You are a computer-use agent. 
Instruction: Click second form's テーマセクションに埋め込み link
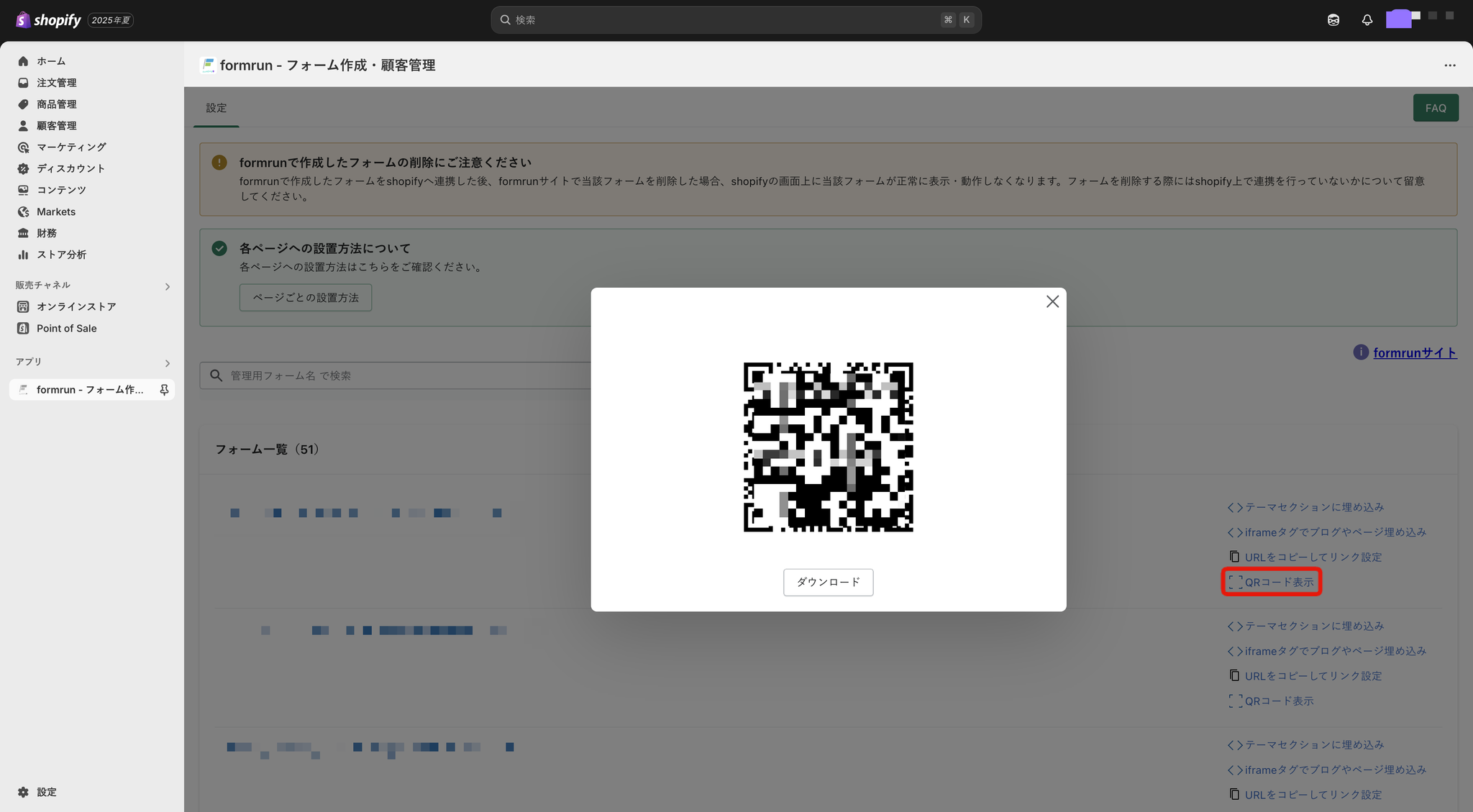(x=1306, y=626)
